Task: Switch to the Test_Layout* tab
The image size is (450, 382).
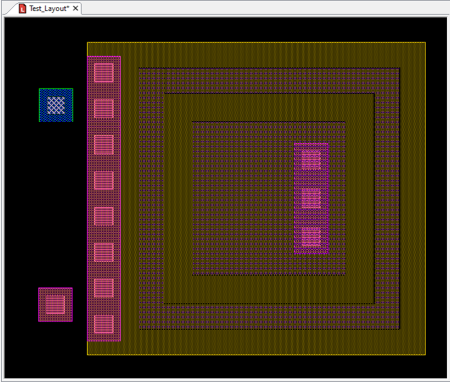Action: pyautogui.click(x=49, y=9)
